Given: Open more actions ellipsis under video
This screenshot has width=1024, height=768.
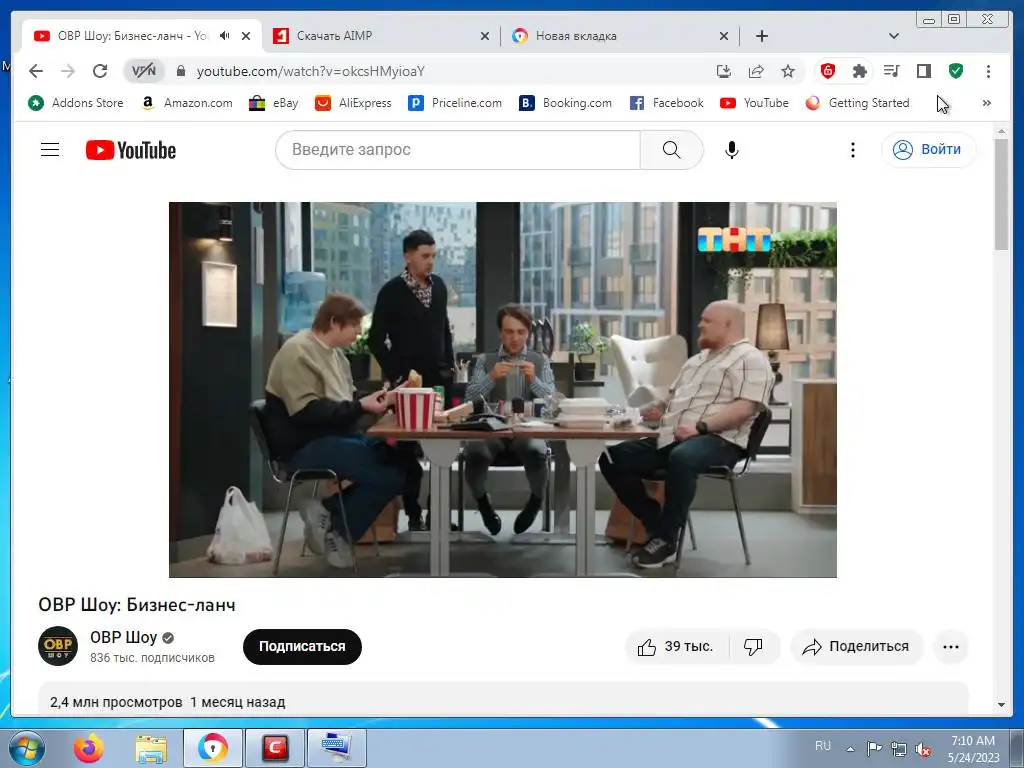Looking at the screenshot, I should pos(951,647).
